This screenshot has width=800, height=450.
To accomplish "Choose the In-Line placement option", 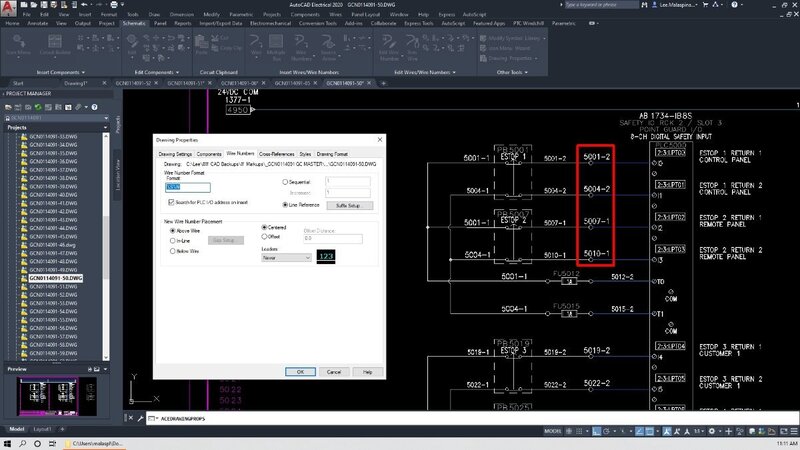I will click(171, 240).
